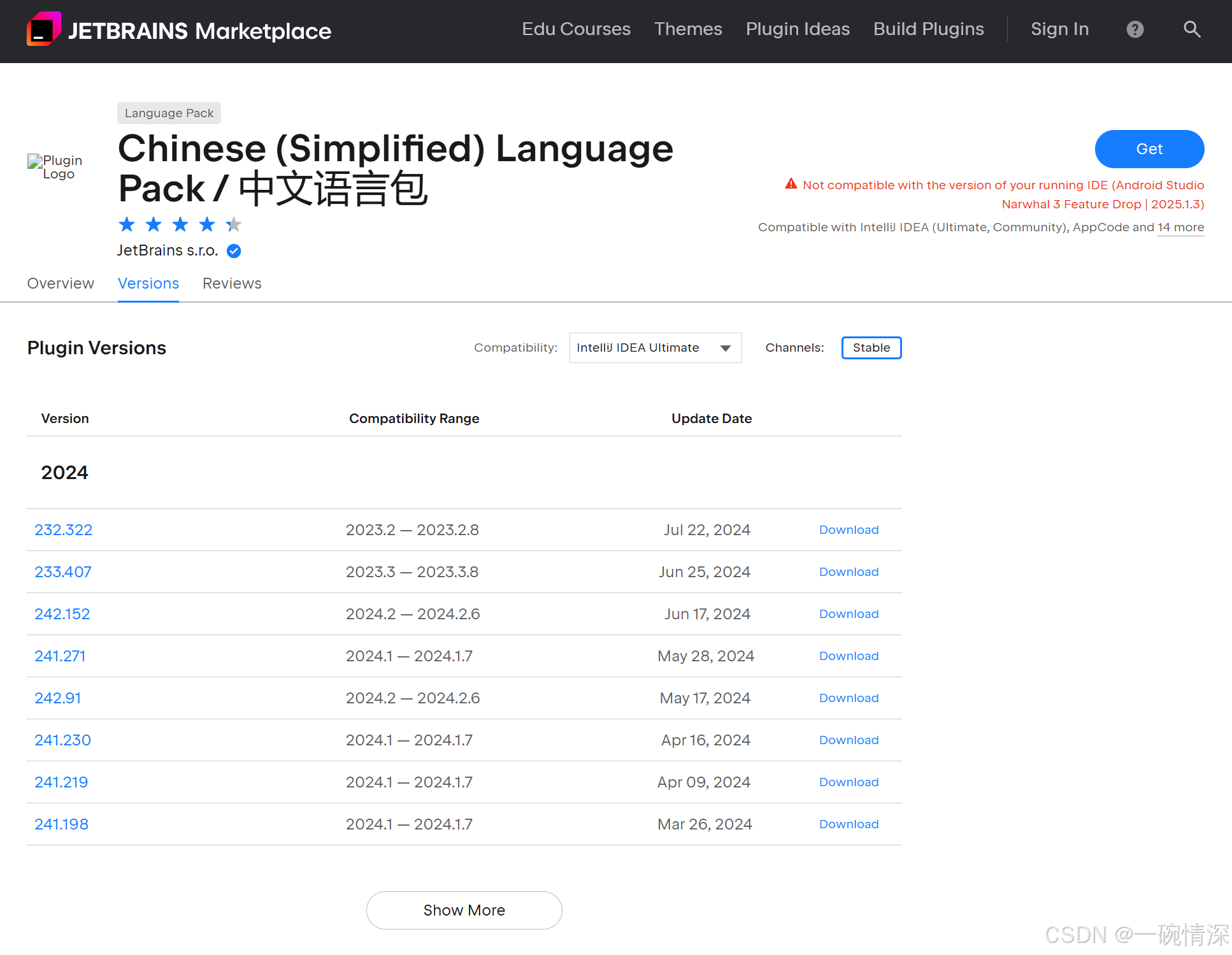Toggle the Stable channel filter
Viewport: 1232px width, 955px height.
tap(871, 348)
